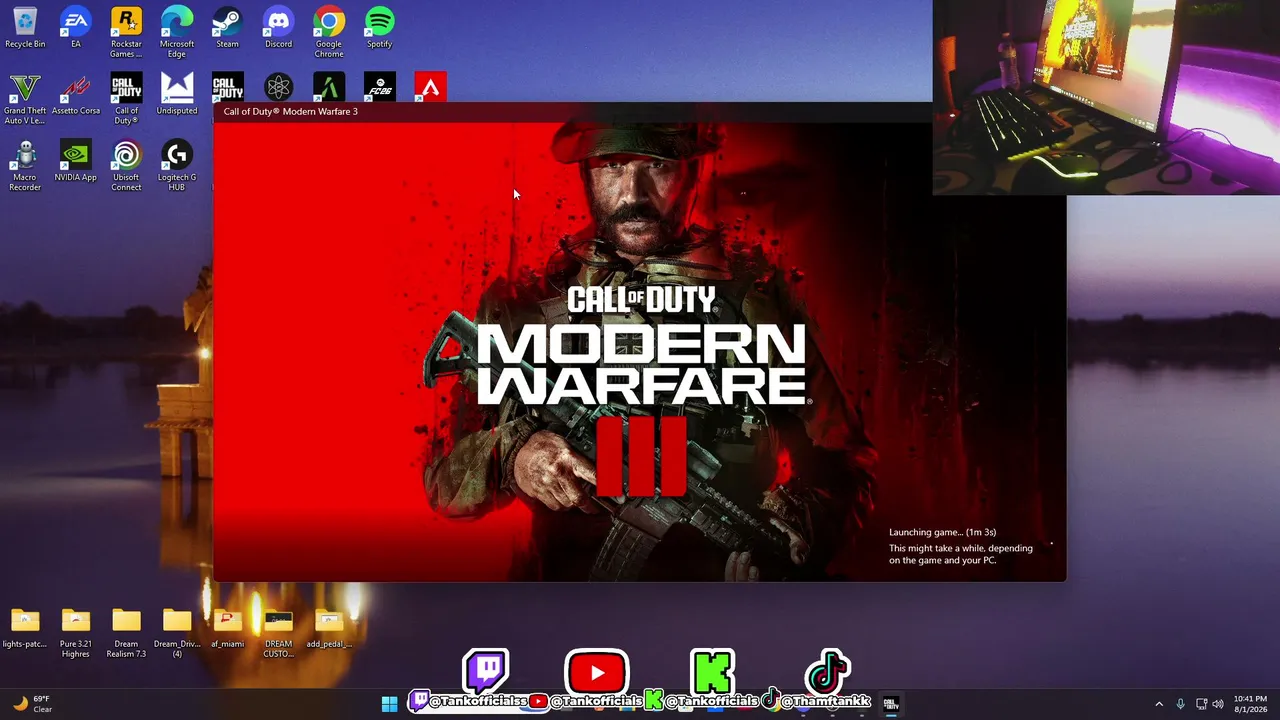Screen dimensions: 1280x720
Task: Select the Call of Duty shortcut beside Assetto Corsa
Action: pyautogui.click(x=126, y=99)
